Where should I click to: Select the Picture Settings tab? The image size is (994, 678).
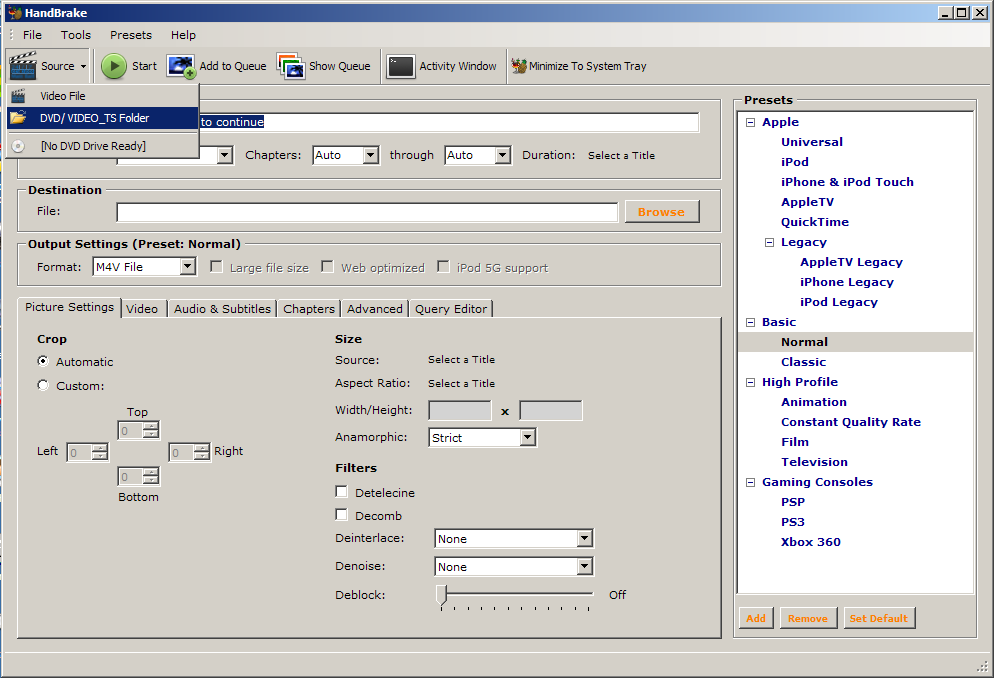pyautogui.click(x=70, y=307)
